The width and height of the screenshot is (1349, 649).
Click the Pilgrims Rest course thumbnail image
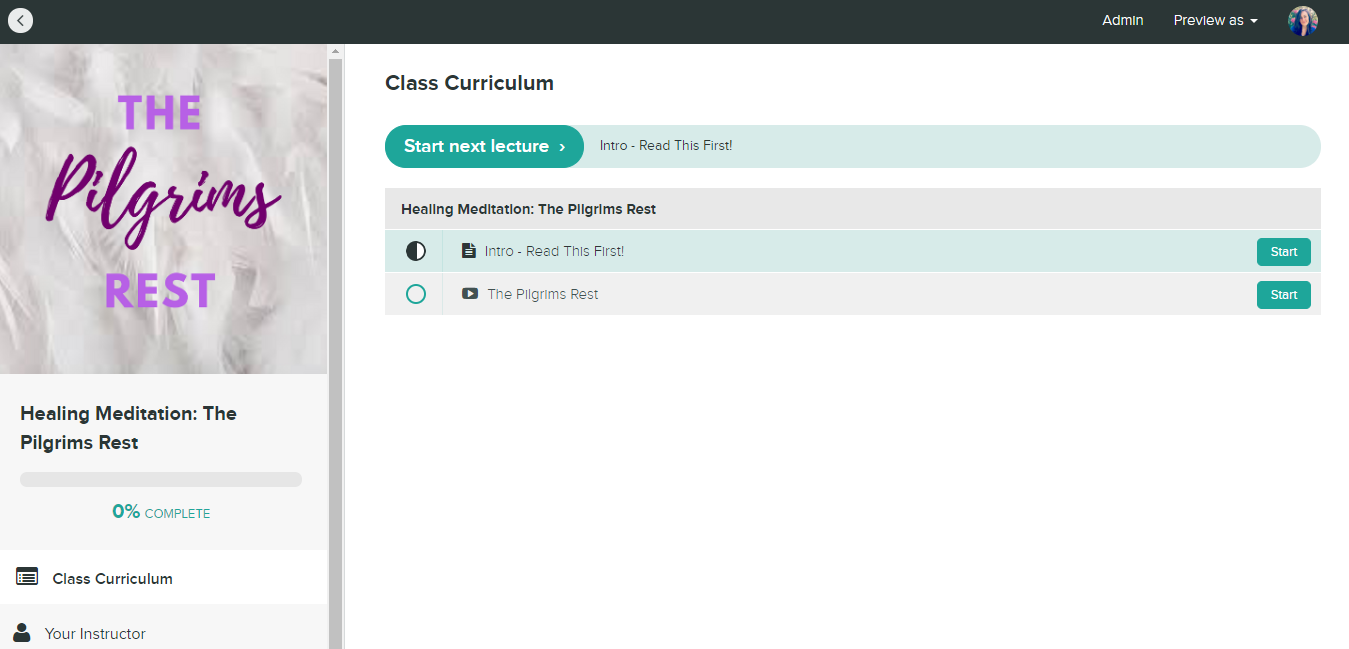164,209
